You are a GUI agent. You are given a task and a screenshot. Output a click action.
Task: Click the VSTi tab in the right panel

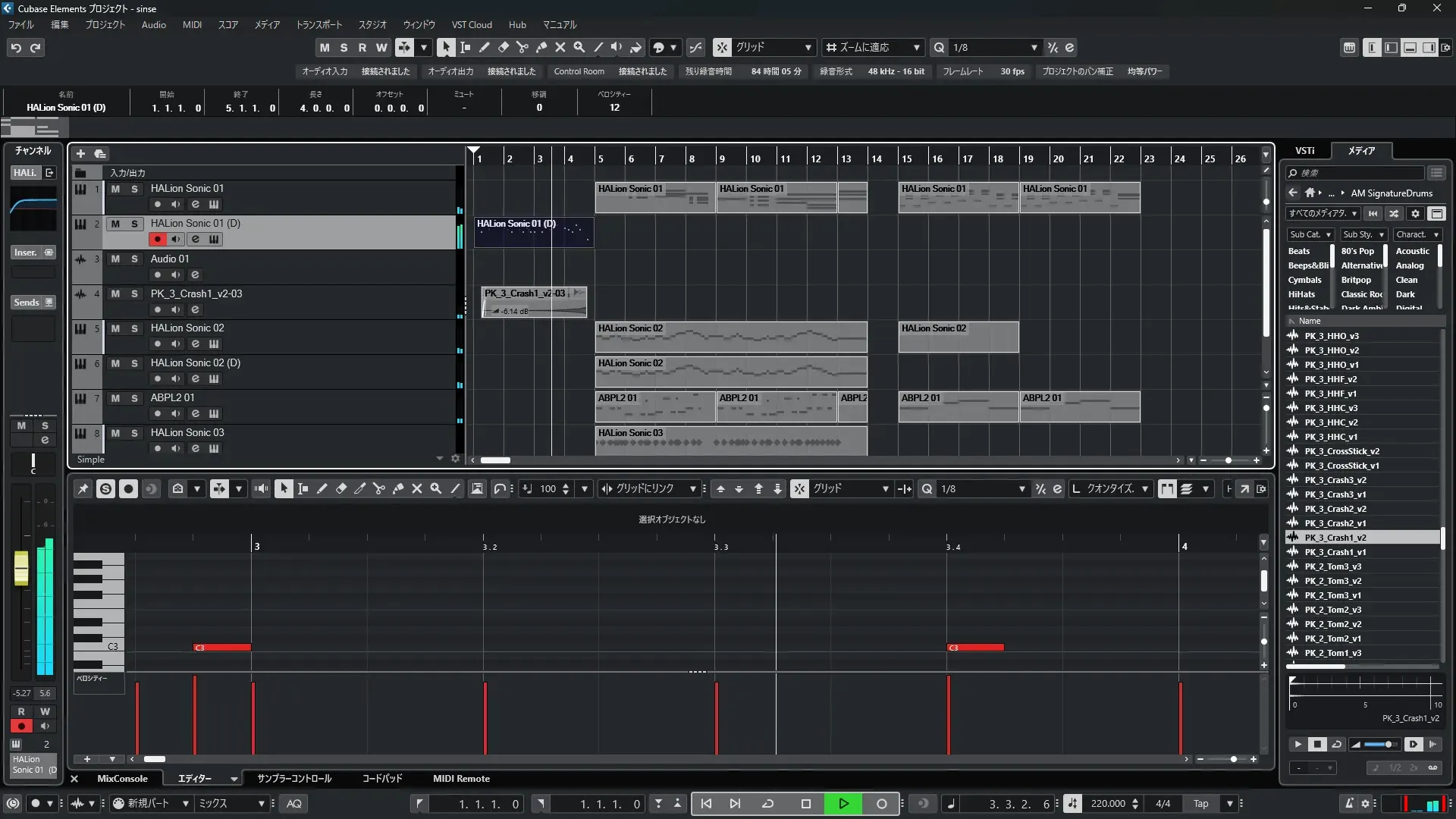click(1304, 151)
